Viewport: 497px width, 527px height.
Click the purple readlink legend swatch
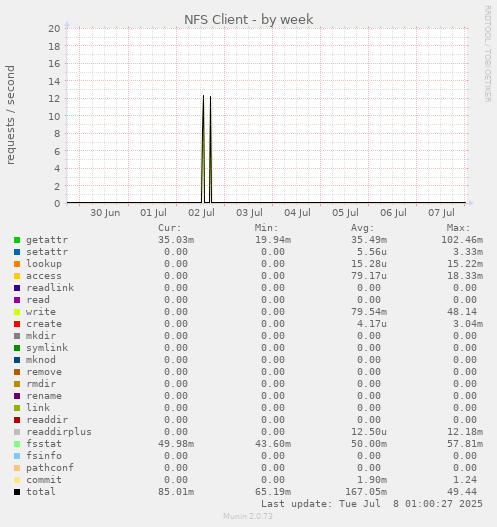[17, 288]
